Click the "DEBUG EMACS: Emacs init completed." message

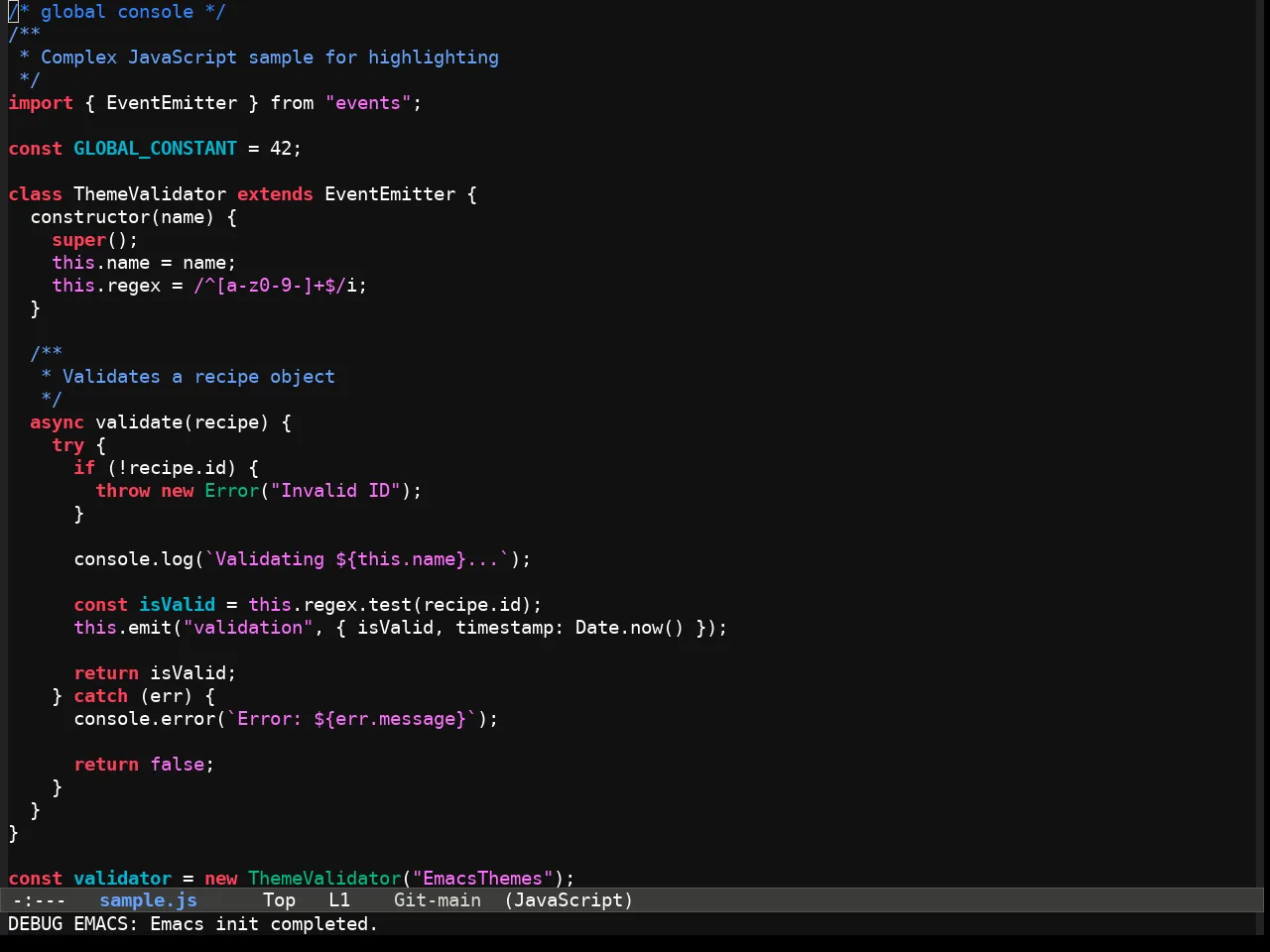coord(193,924)
